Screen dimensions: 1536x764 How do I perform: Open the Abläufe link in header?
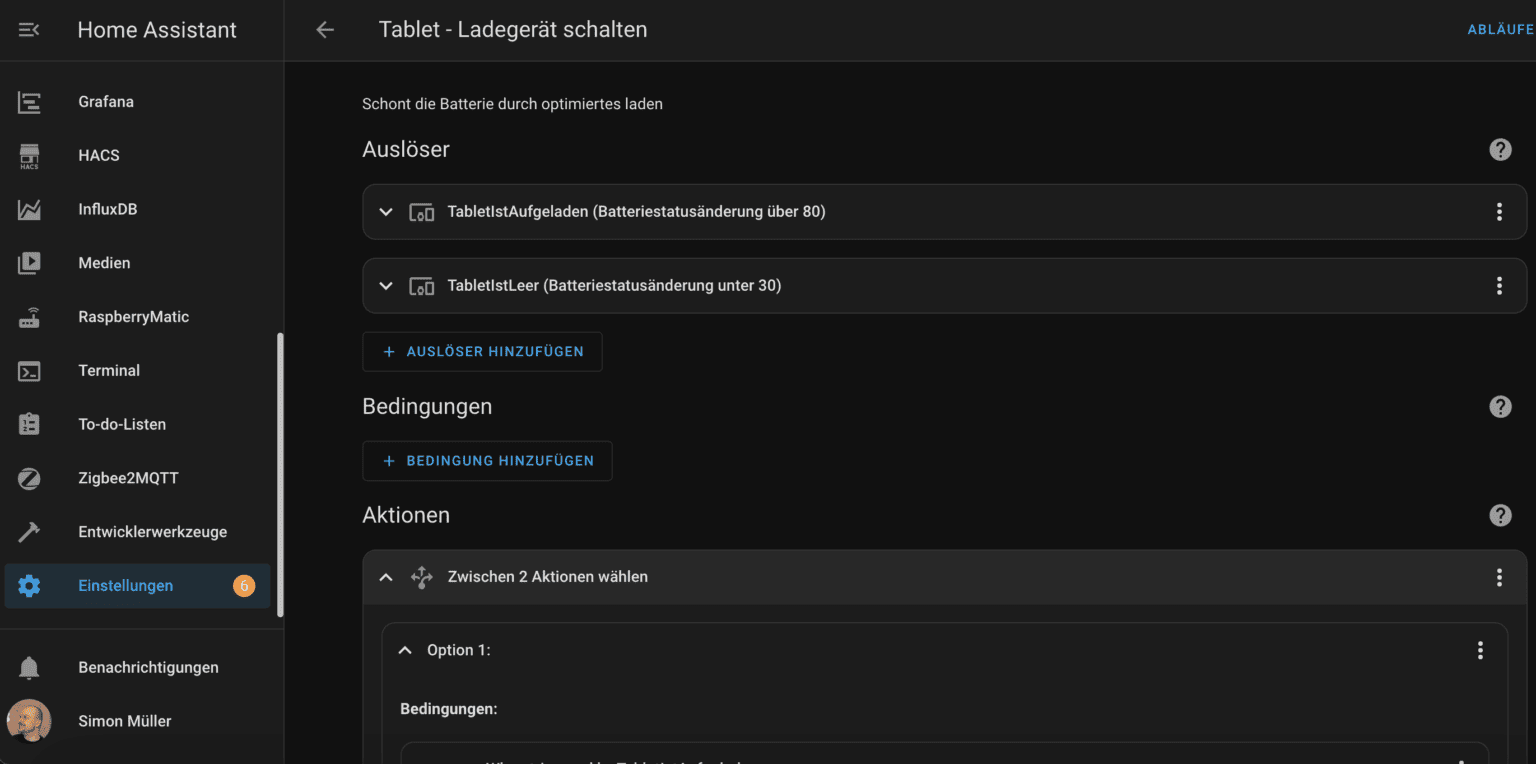point(1501,30)
